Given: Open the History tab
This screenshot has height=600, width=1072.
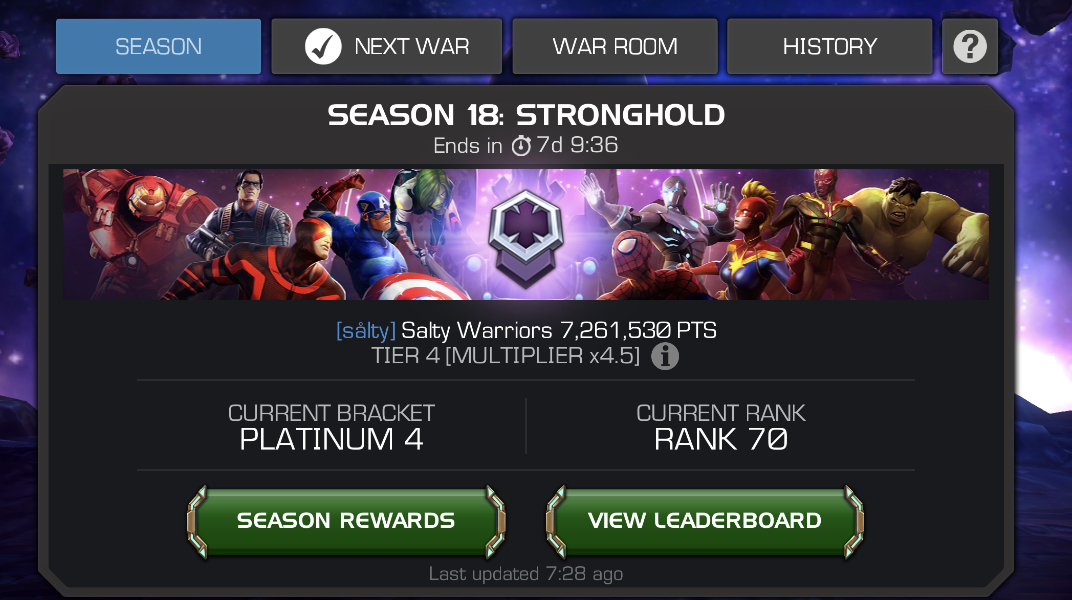Looking at the screenshot, I should (830, 46).
